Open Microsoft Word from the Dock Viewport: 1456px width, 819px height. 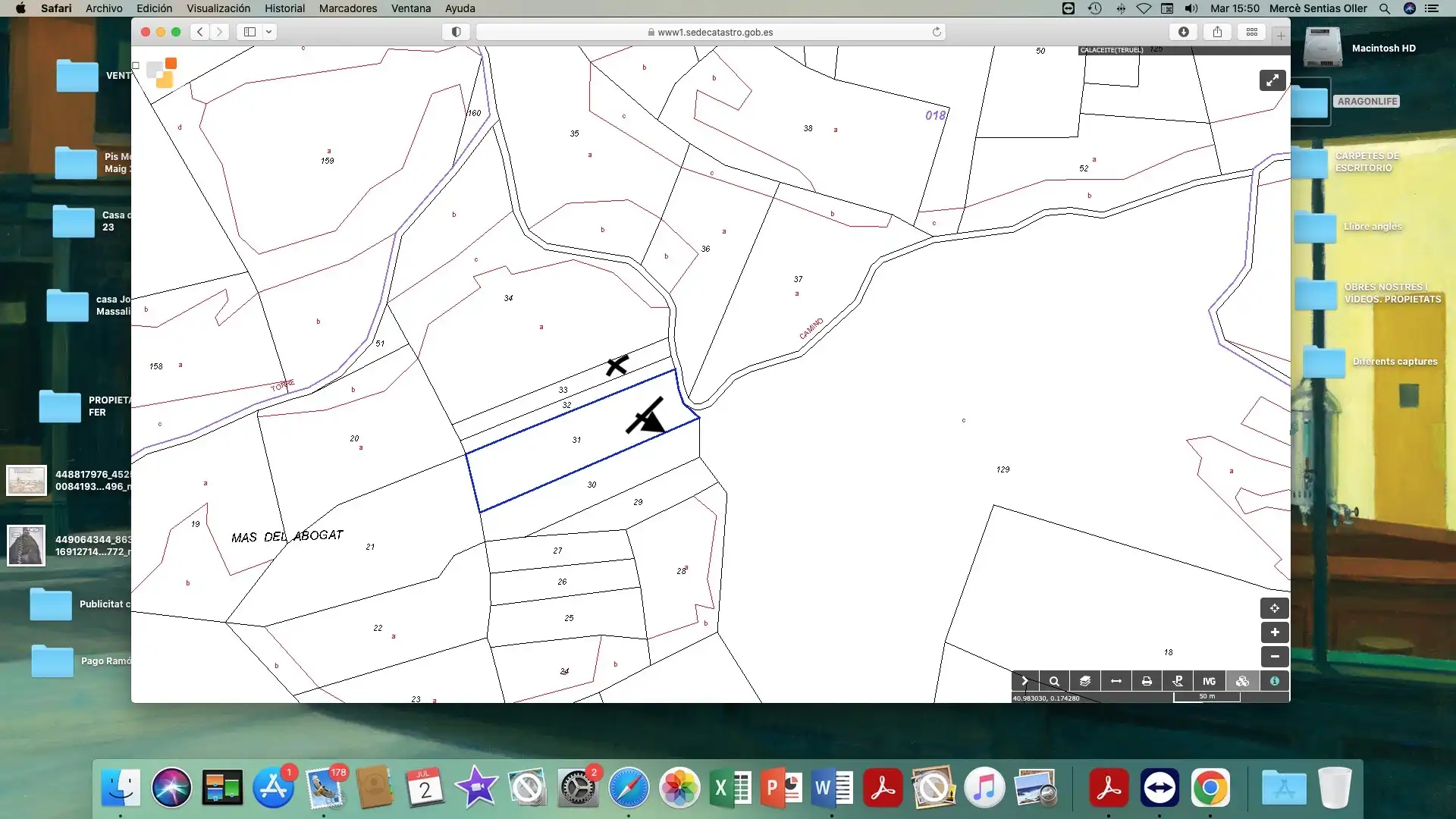pos(832,788)
